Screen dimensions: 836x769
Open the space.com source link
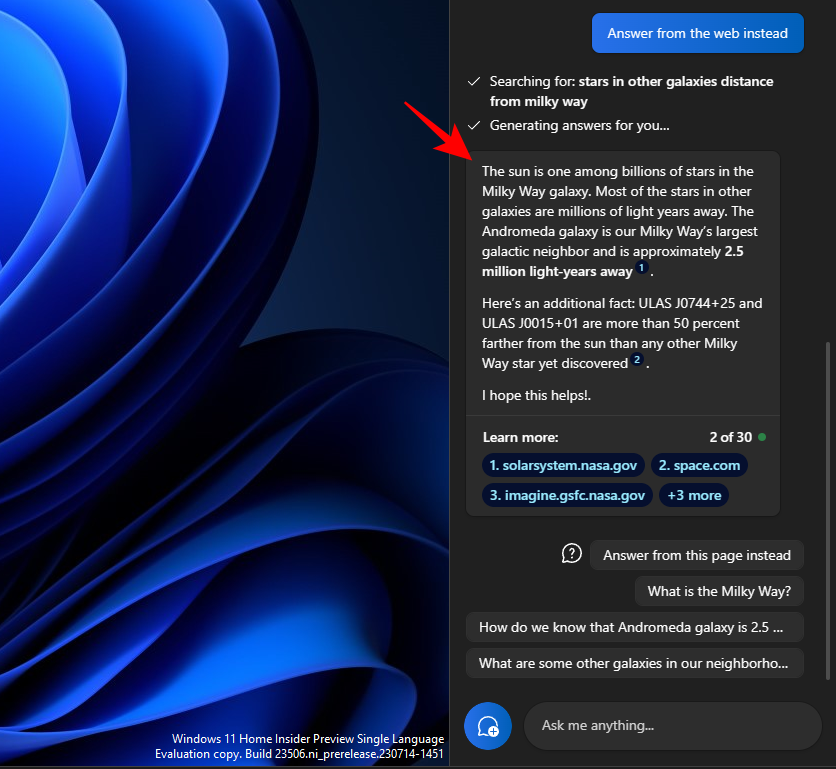tap(699, 465)
